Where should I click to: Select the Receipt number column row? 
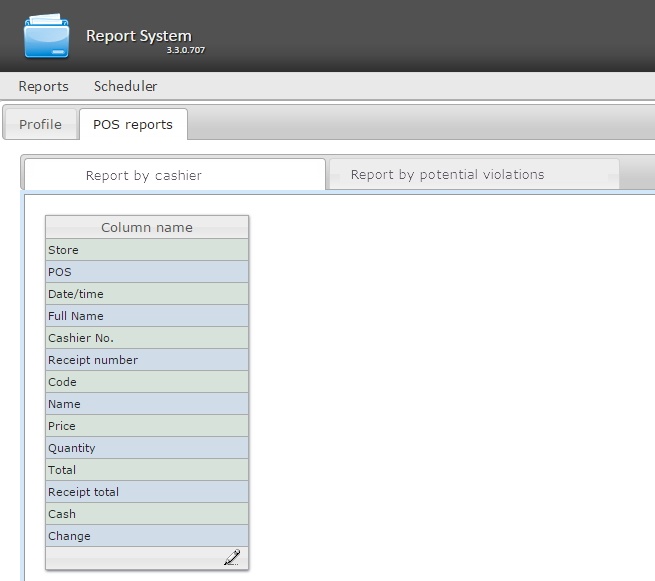(147, 360)
